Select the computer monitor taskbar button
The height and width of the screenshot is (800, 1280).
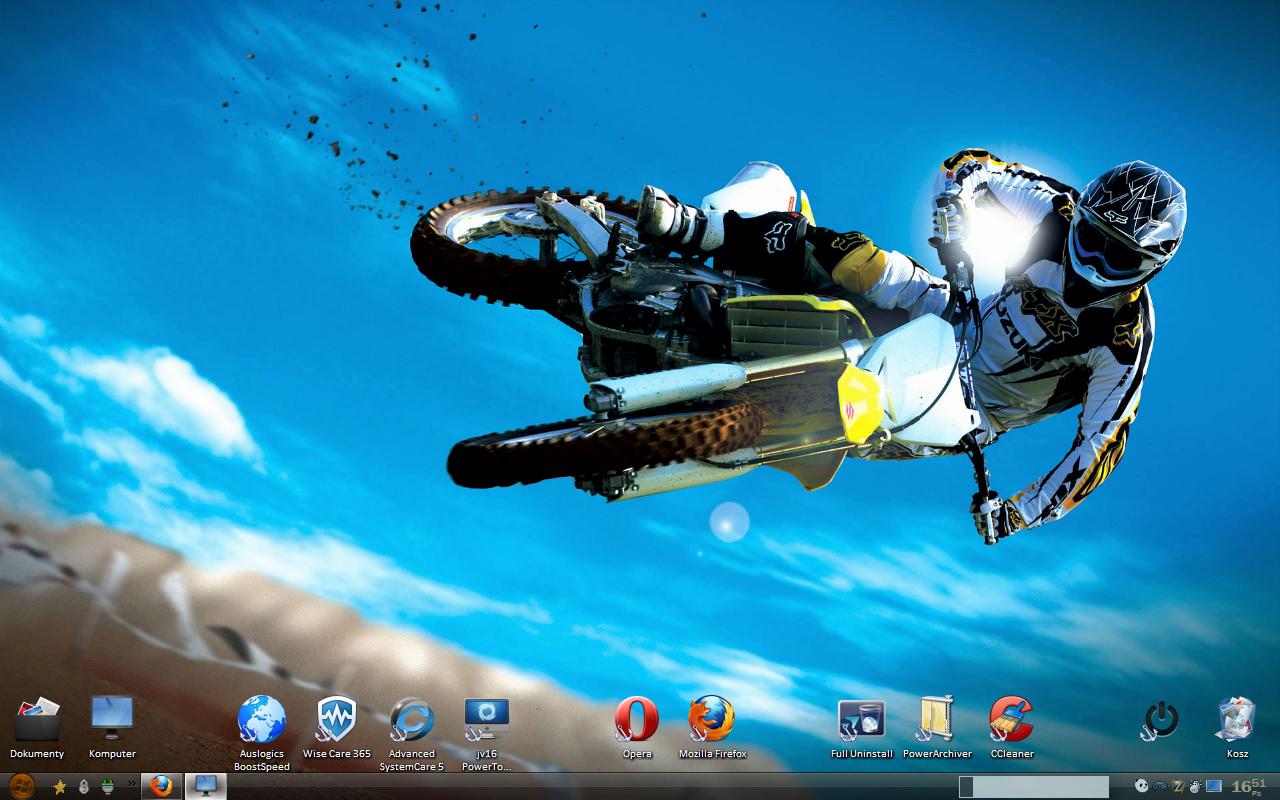point(206,786)
